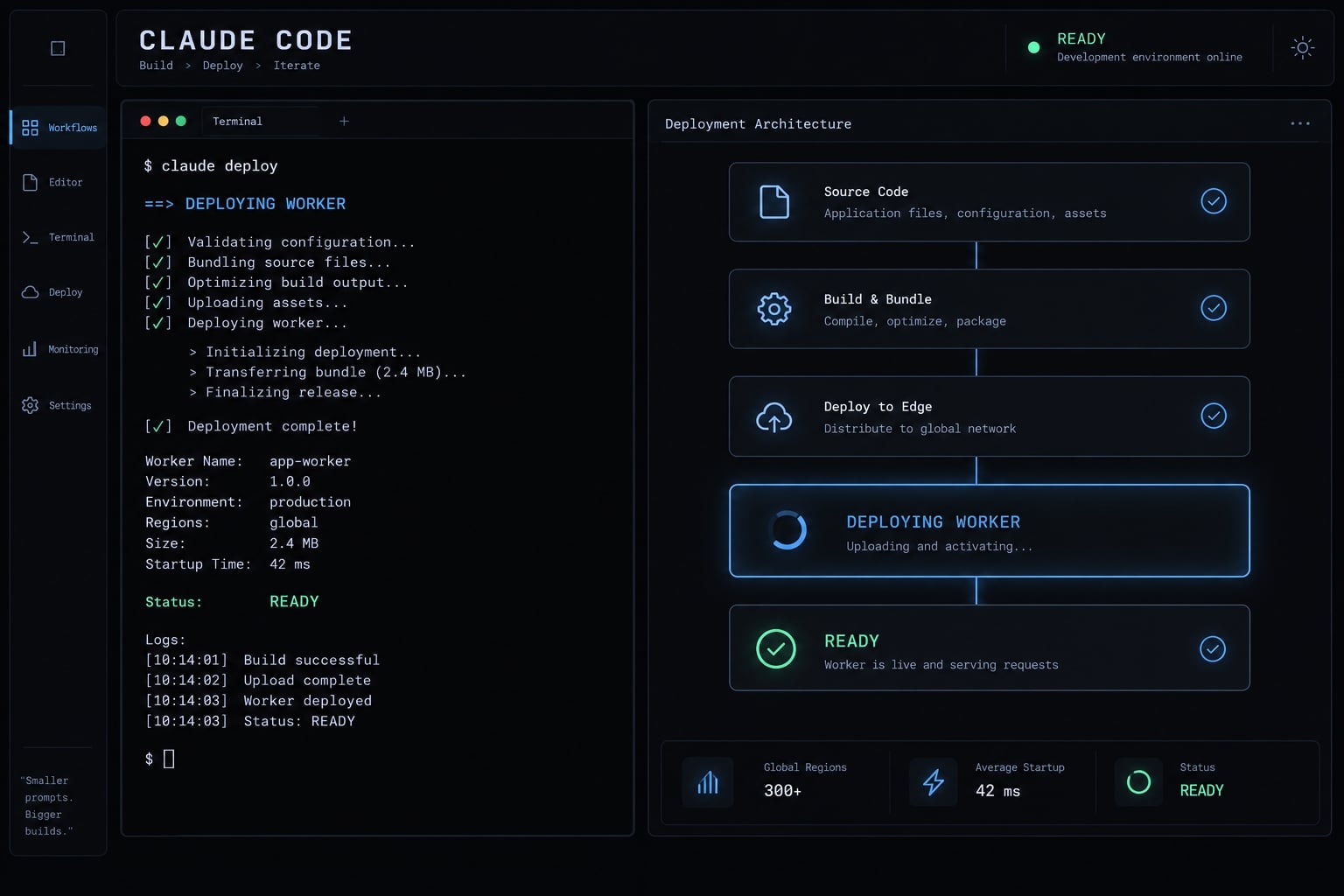Screen dimensions: 1344x896
Task: Click the "$ claude deploy" command line
Action: [x=211, y=166]
